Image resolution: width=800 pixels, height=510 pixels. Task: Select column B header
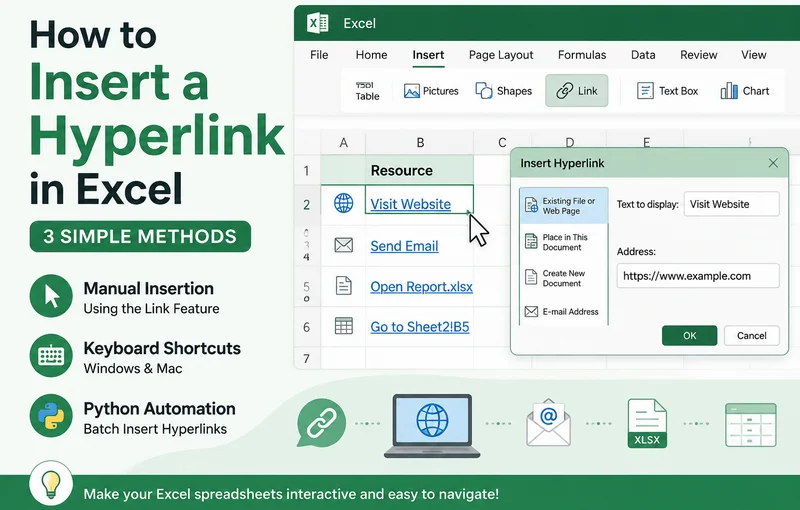(420, 142)
